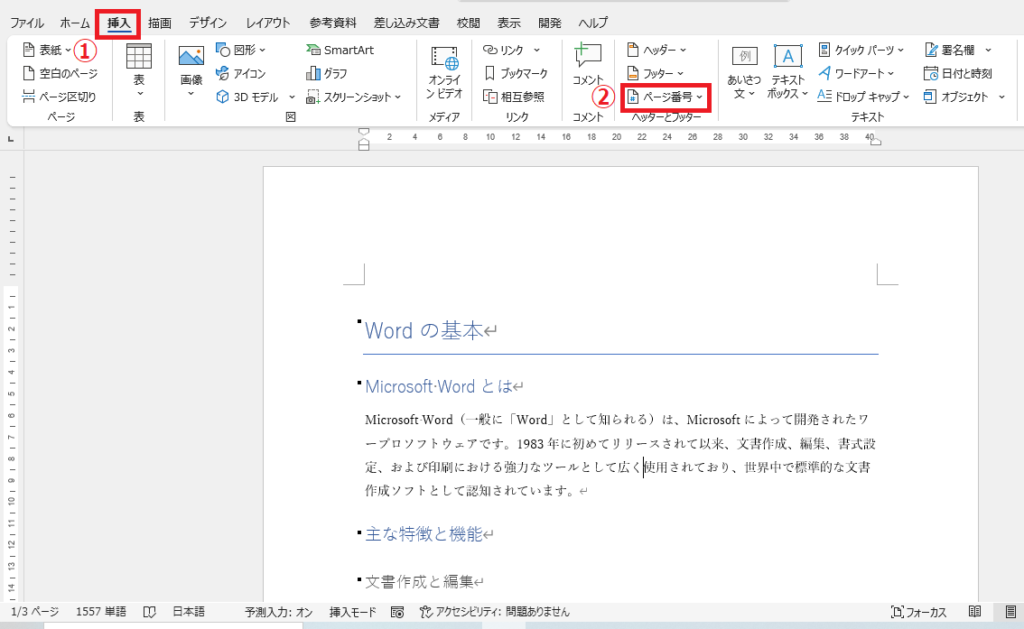The width and height of the screenshot is (1024, 629).
Task: Open the ヘッダー header dropdown
Action: click(x=656, y=50)
